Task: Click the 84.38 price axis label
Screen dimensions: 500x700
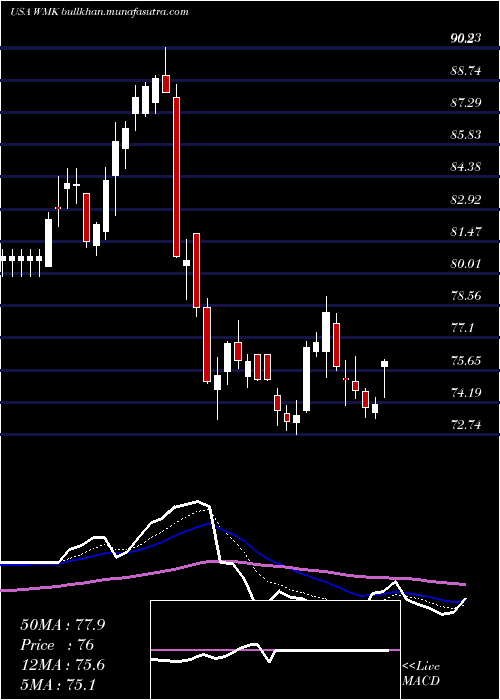Action: 466,167
